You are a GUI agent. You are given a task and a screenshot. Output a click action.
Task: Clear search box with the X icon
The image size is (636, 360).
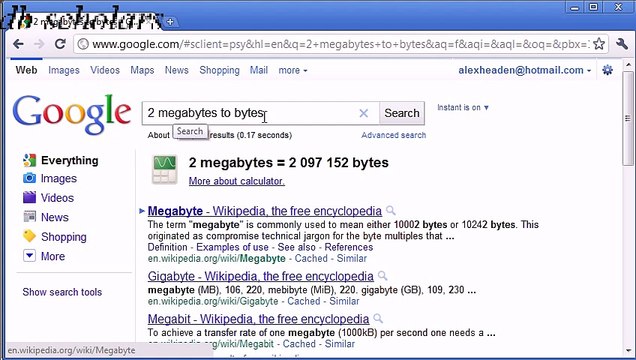pos(364,113)
